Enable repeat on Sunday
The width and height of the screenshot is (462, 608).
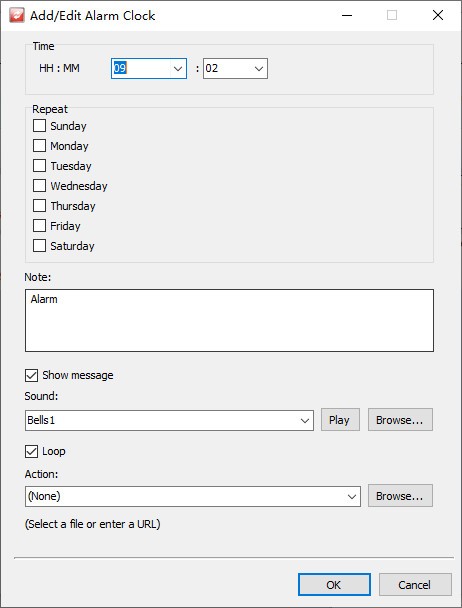pos(39,126)
